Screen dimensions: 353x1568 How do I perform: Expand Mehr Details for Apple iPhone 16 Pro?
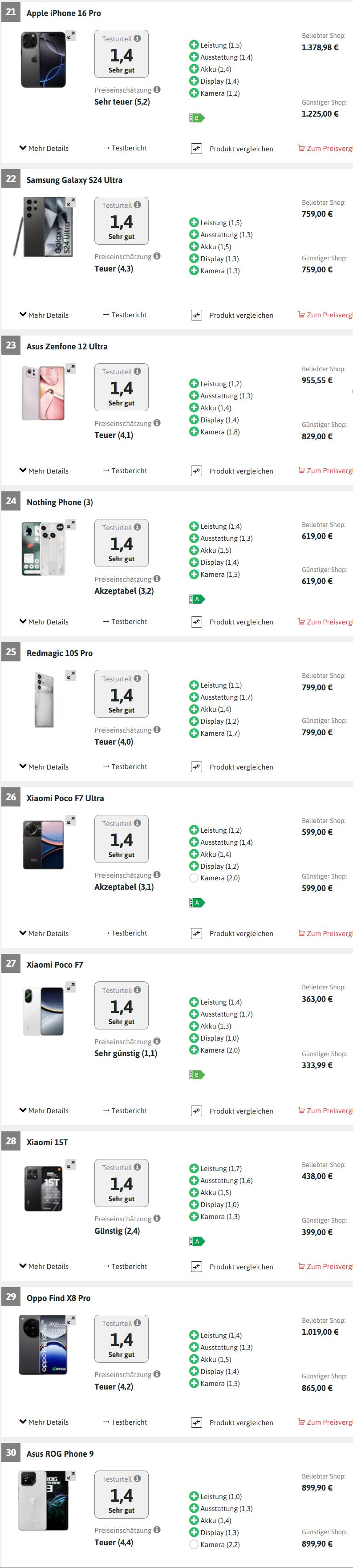44,149
